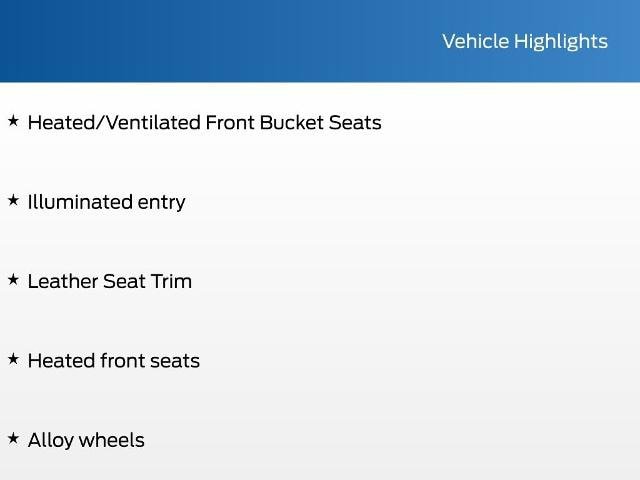
Task: Click the word wheels in the last highlight
Action: [x=111, y=440]
